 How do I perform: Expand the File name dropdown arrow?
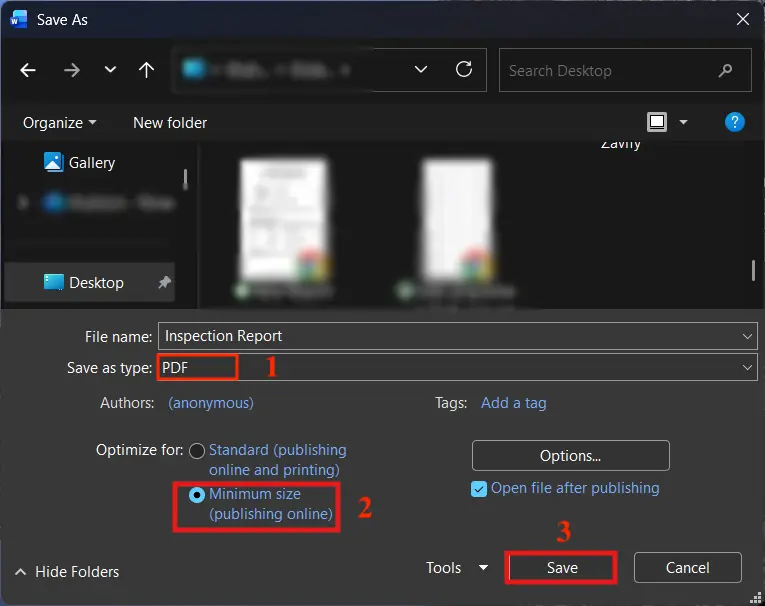(x=747, y=336)
